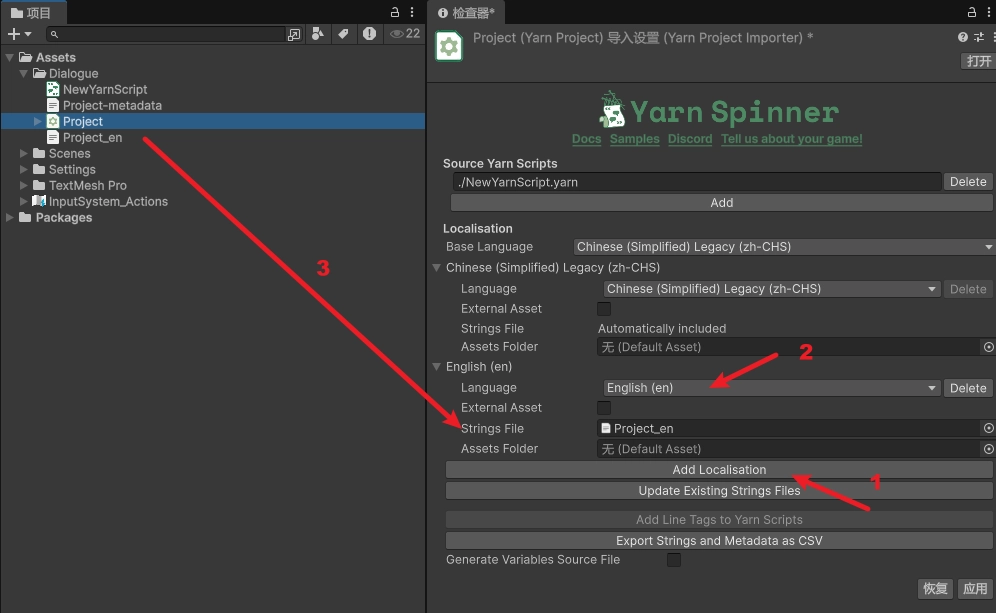996x613 pixels.
Task: Click the 打开 open button
Action: (x=978, y=61)
